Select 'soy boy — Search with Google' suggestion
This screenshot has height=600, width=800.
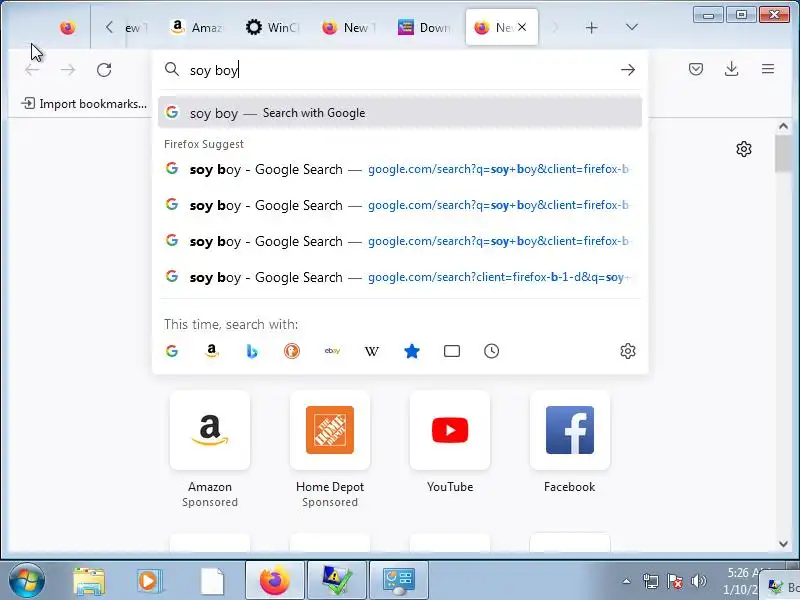click(400, 113)
